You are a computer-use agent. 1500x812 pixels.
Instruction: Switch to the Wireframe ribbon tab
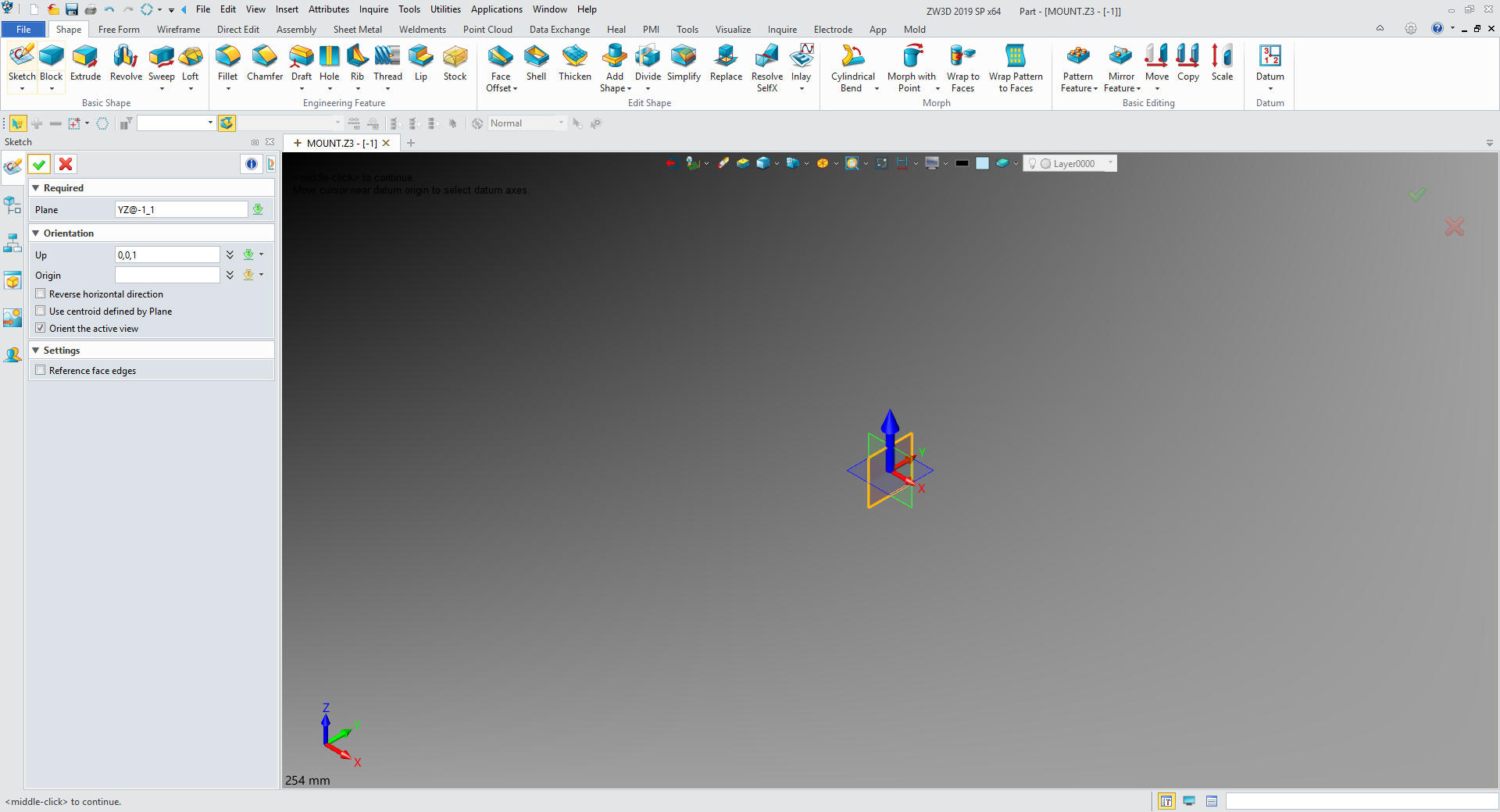point(178,30)
